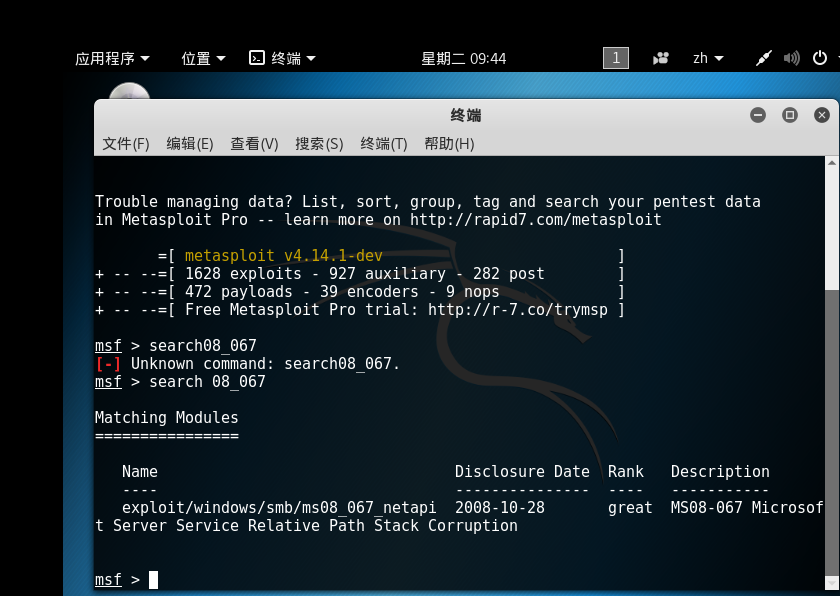Open the 帮助(H) menu
The width and height of the screenshot is (840, 596).
449,144
